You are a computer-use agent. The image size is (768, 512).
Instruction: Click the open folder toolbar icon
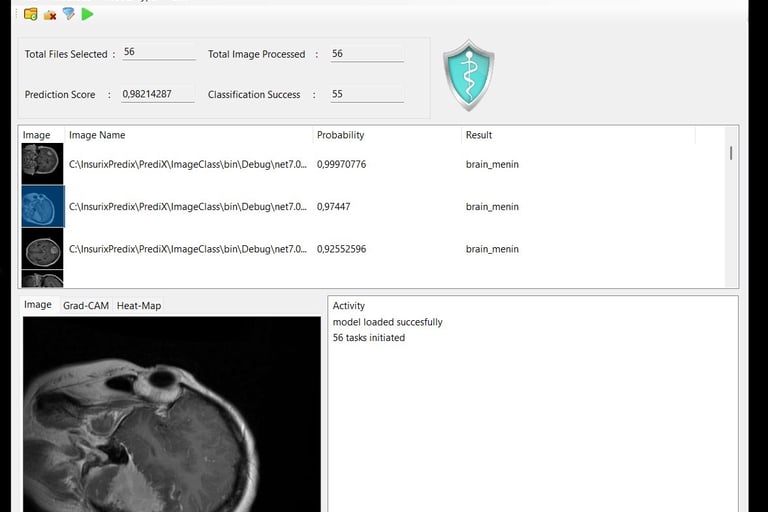click(30, 14)
